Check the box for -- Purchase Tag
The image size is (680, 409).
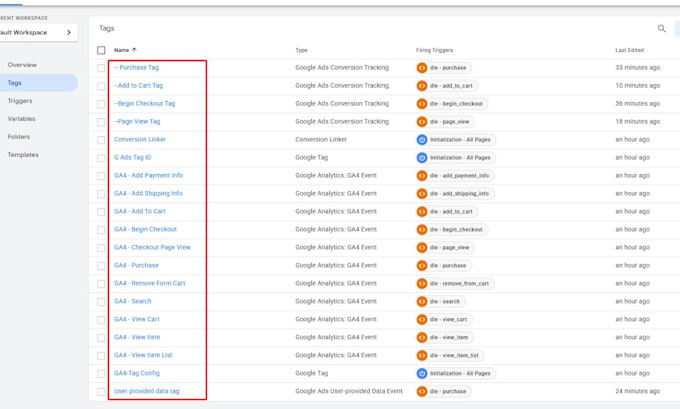tap(101, 68)
